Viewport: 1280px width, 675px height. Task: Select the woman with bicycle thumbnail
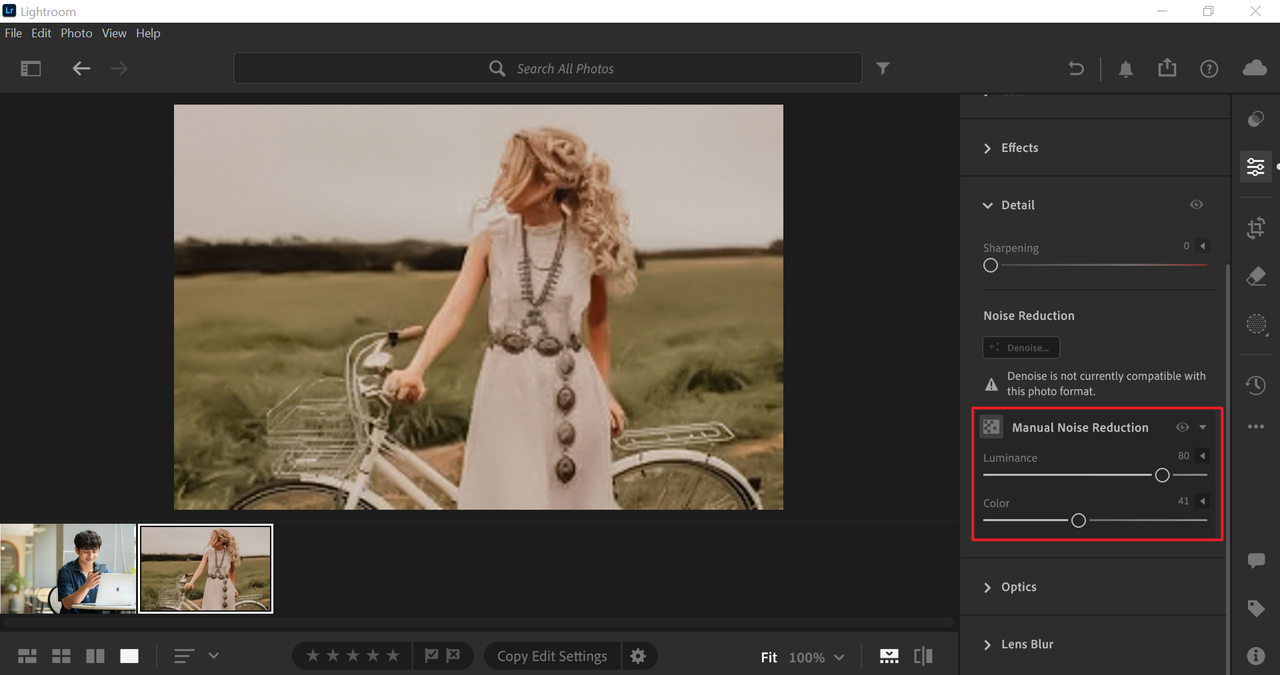205,568
